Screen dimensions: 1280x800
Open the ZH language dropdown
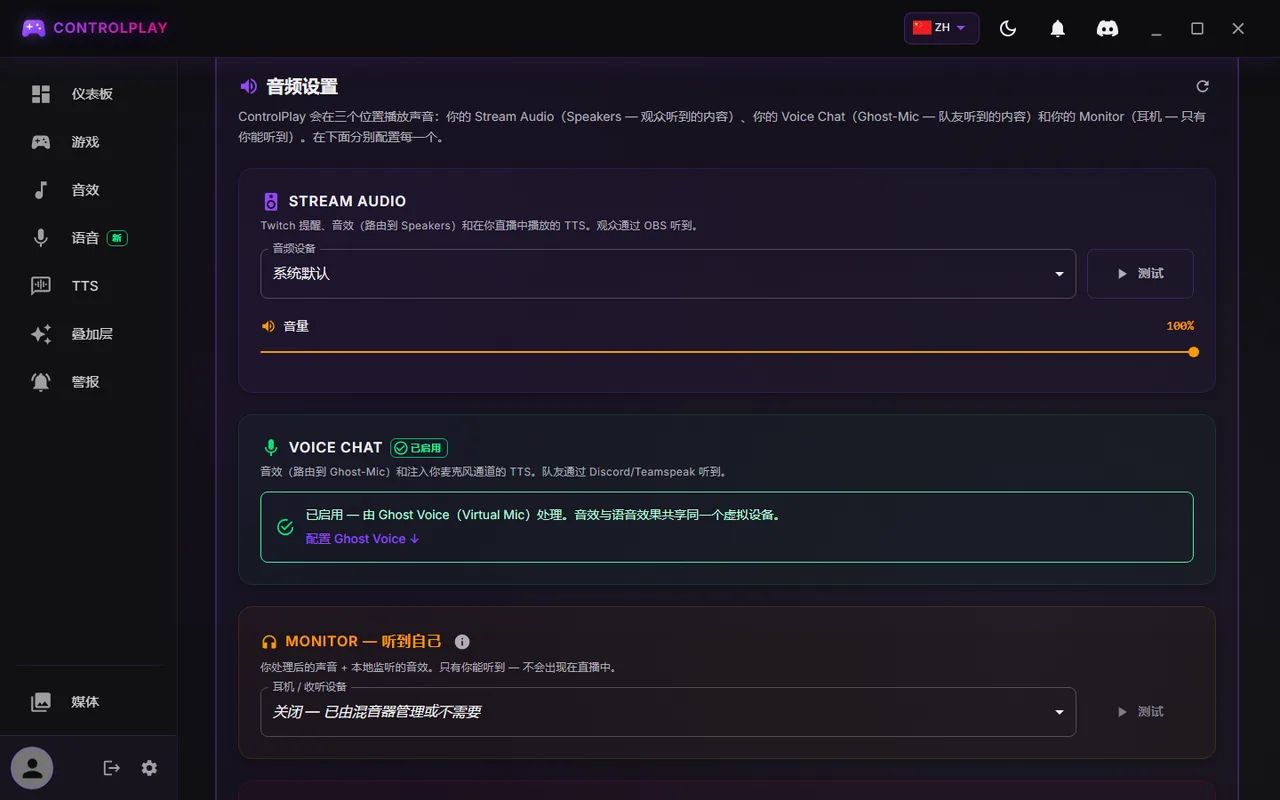pos(941,28)
